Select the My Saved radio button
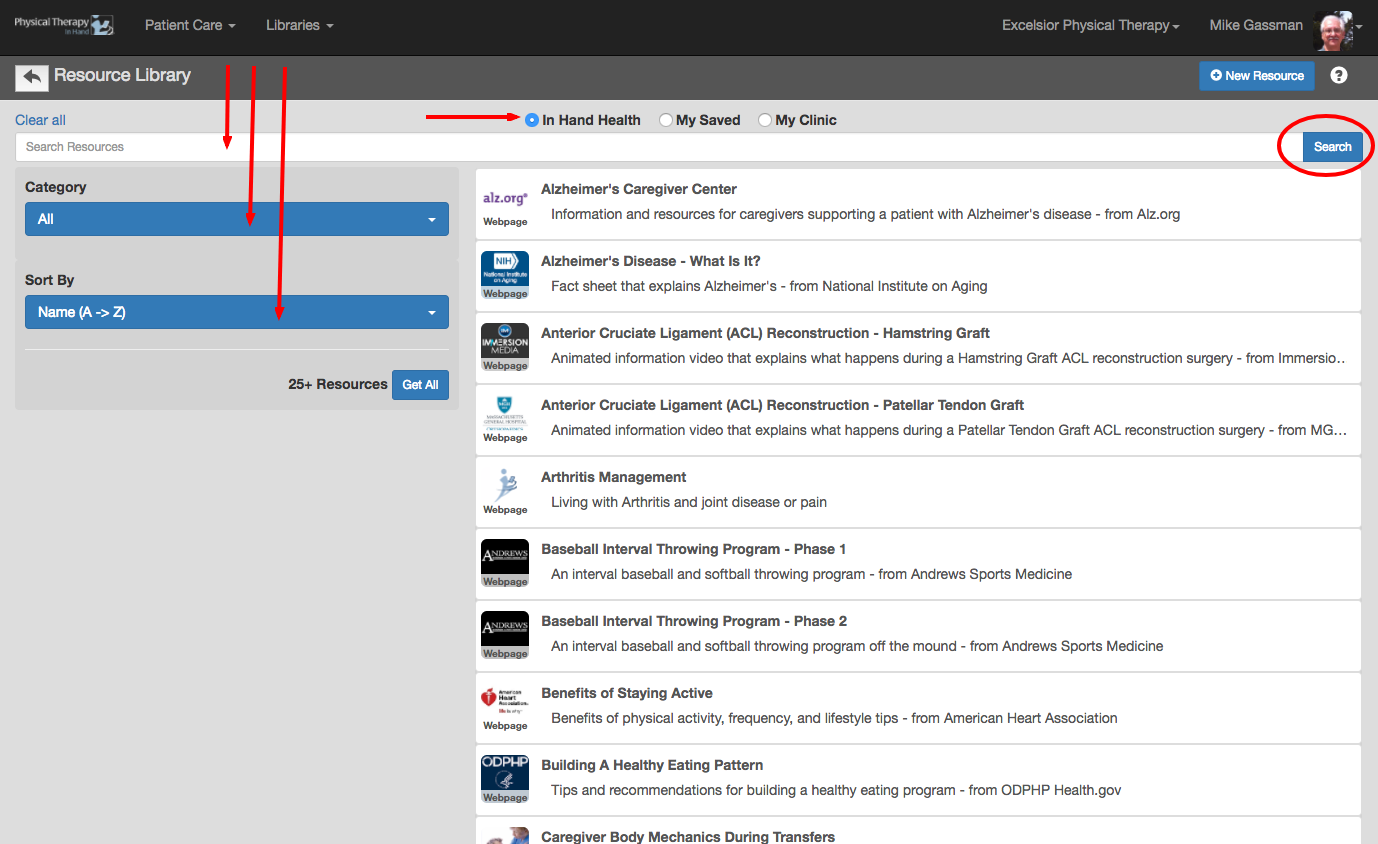Image resolution: width=1378 pixels, height=844 pixels. pos(666,120)
